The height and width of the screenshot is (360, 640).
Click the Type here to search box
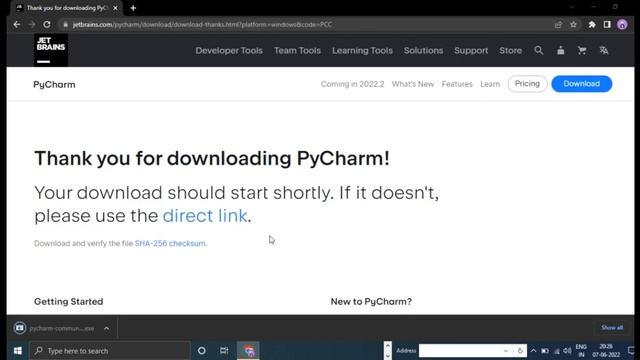[x=110, y=351]
